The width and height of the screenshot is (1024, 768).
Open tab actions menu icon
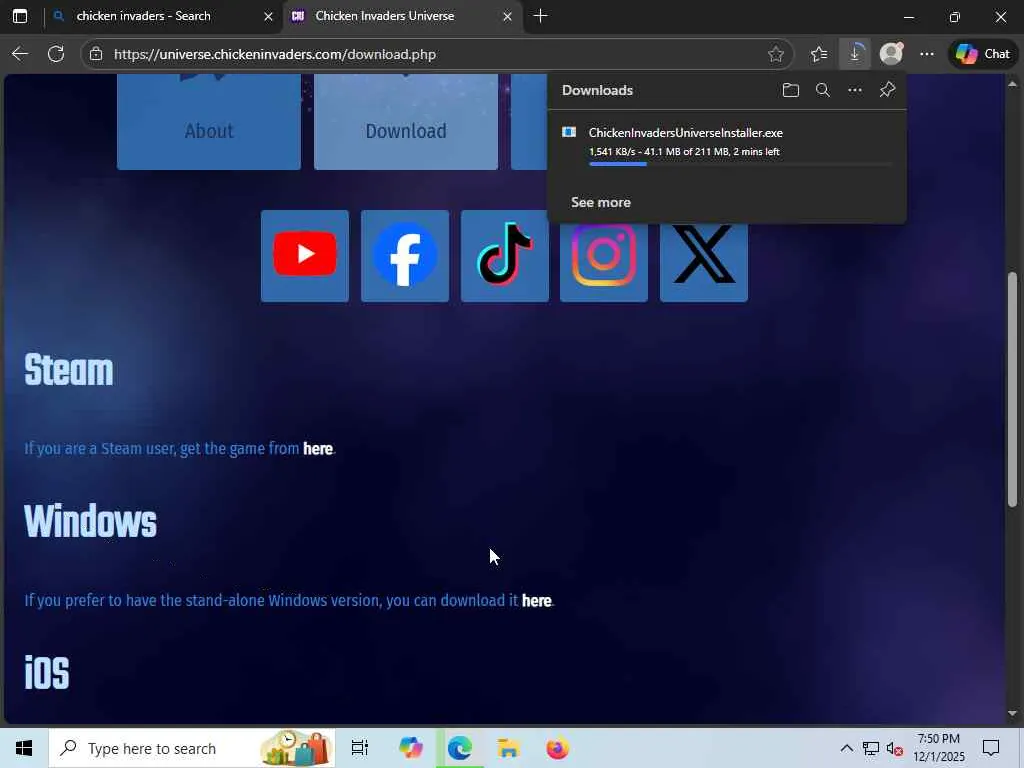coord(20,16)
